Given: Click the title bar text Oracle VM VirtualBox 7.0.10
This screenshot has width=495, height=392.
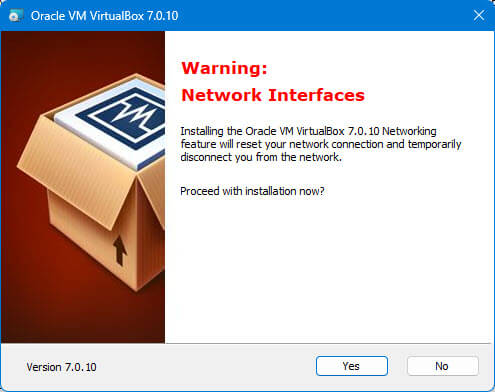Looking at the screenshot, I should tap(104, 16).
